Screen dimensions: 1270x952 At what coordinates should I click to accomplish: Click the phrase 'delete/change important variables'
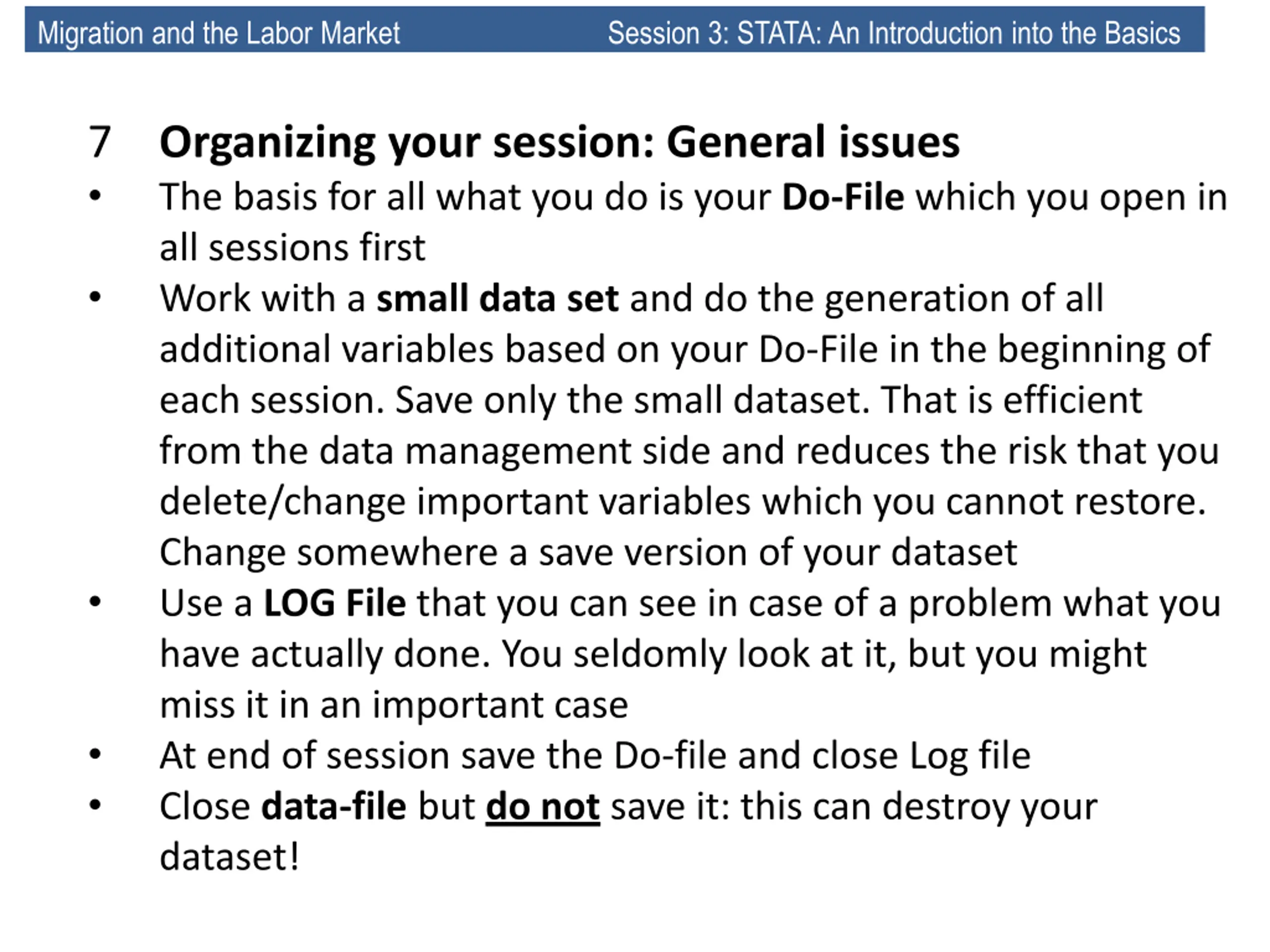[x=455, y=503]
